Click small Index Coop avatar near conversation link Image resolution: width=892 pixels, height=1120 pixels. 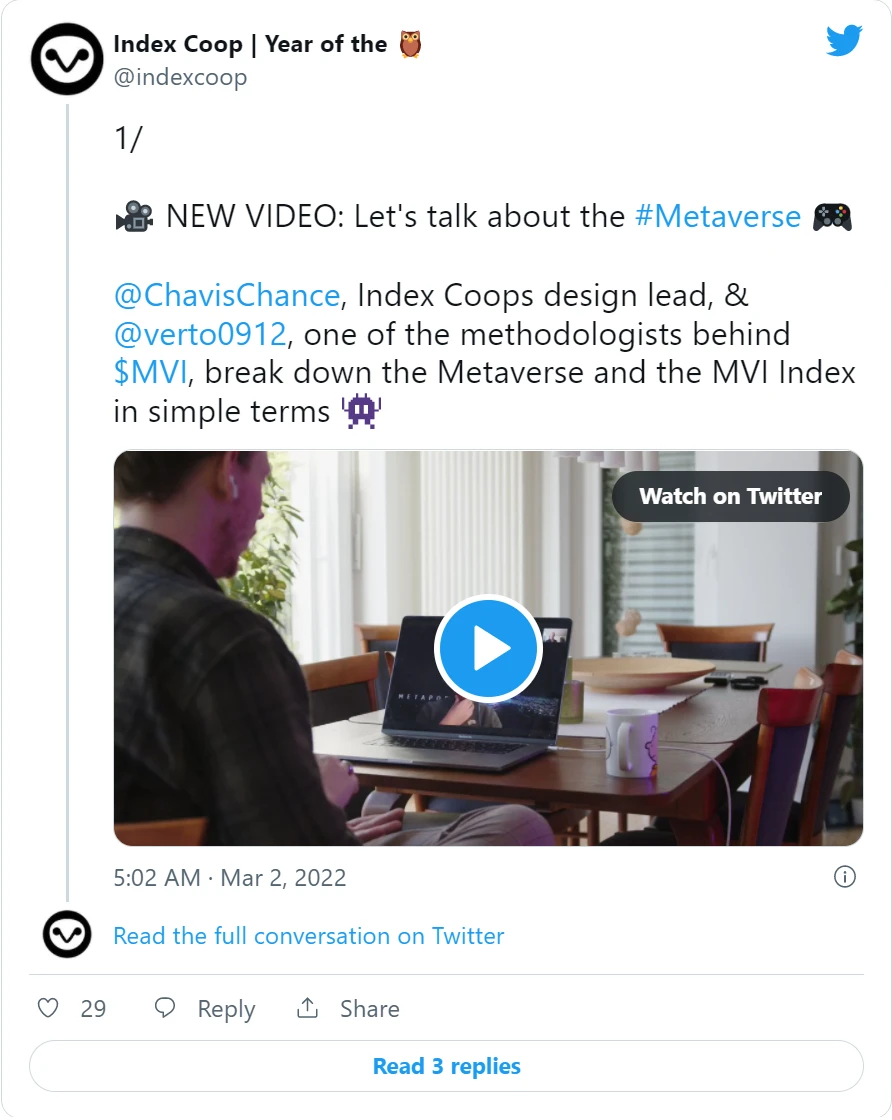pyautogui.click(x=67, y=934)
